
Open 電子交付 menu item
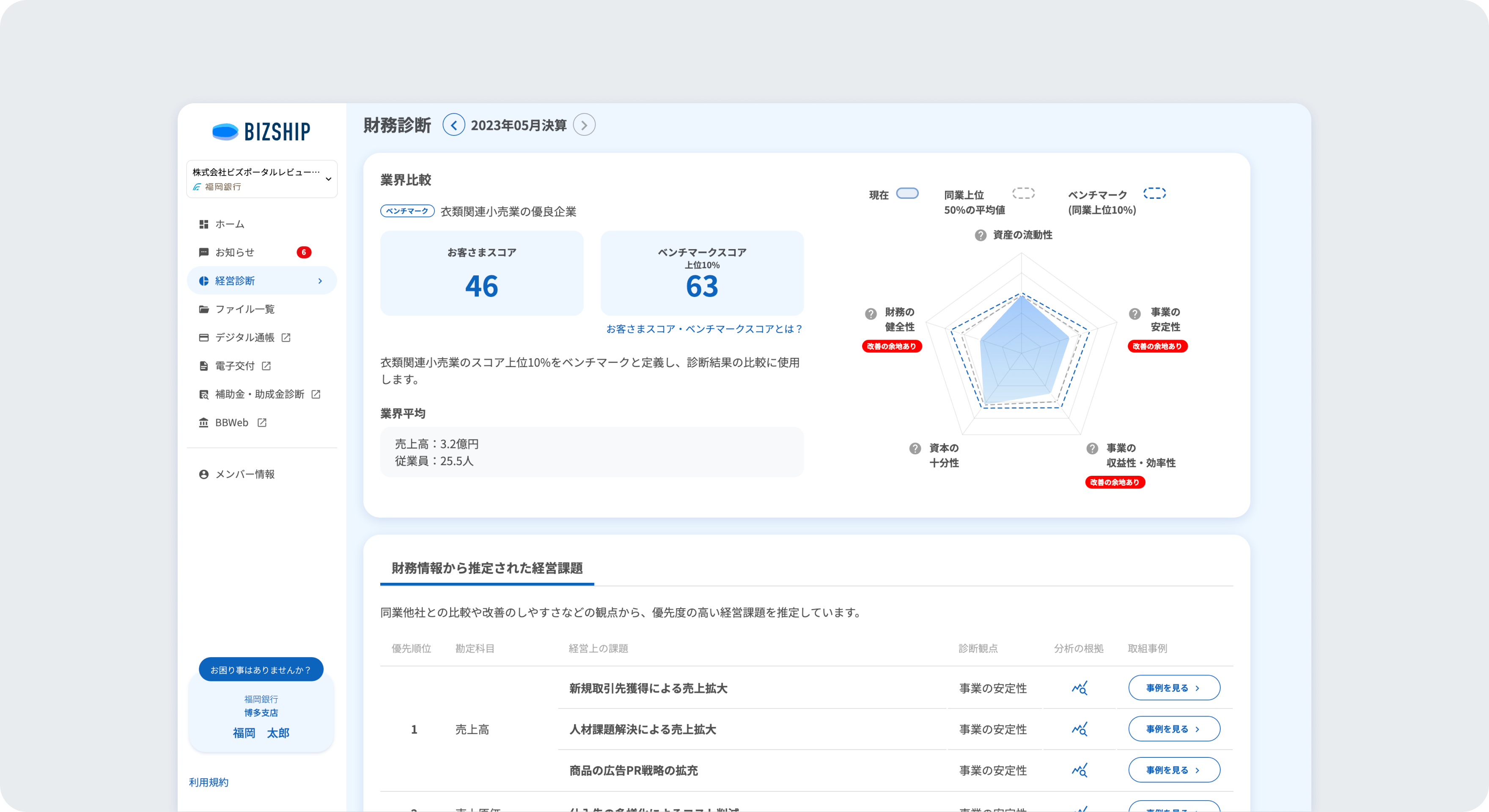262,366
